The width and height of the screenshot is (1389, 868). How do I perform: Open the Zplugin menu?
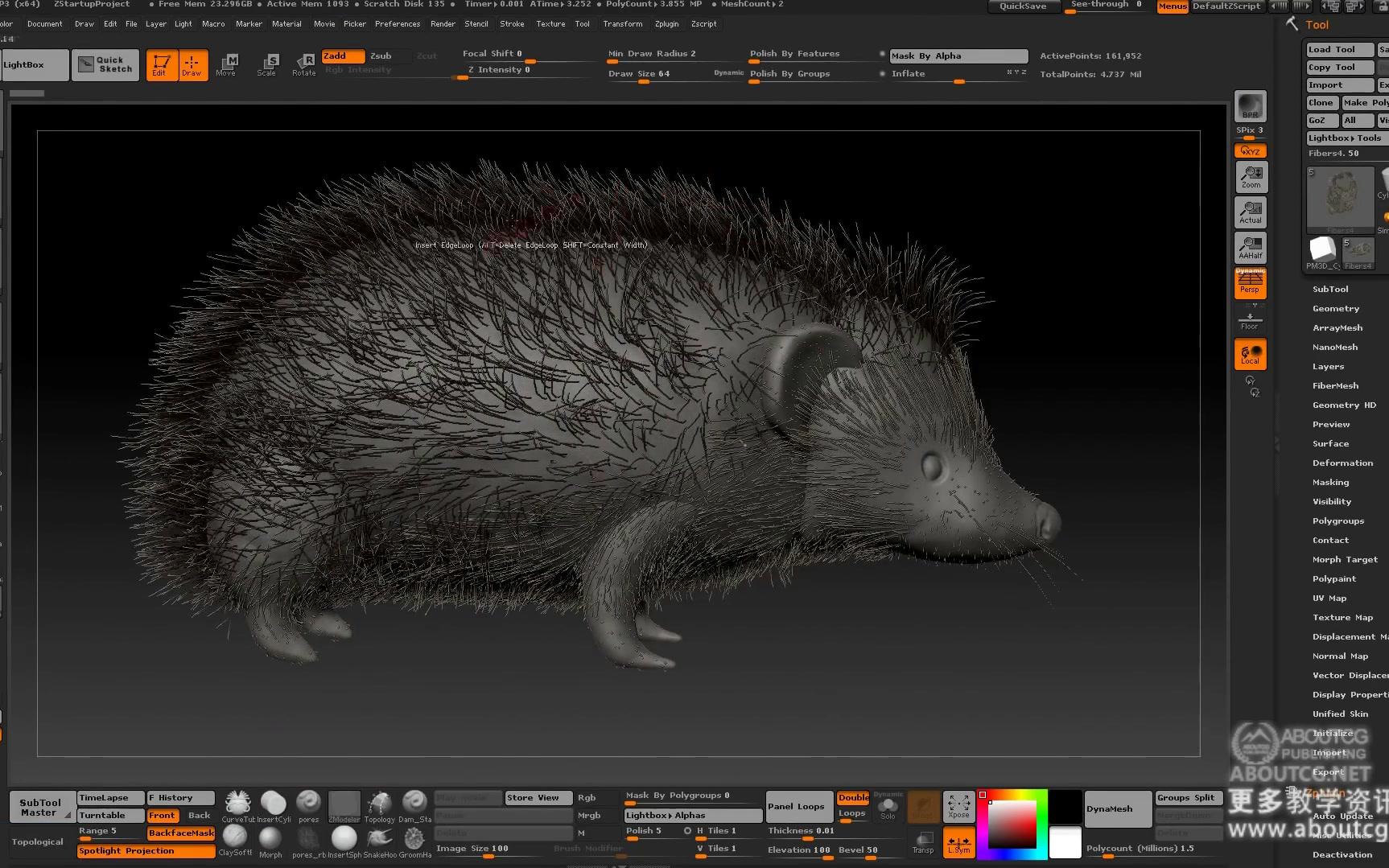pyautogui.click(x=667, y=23)
